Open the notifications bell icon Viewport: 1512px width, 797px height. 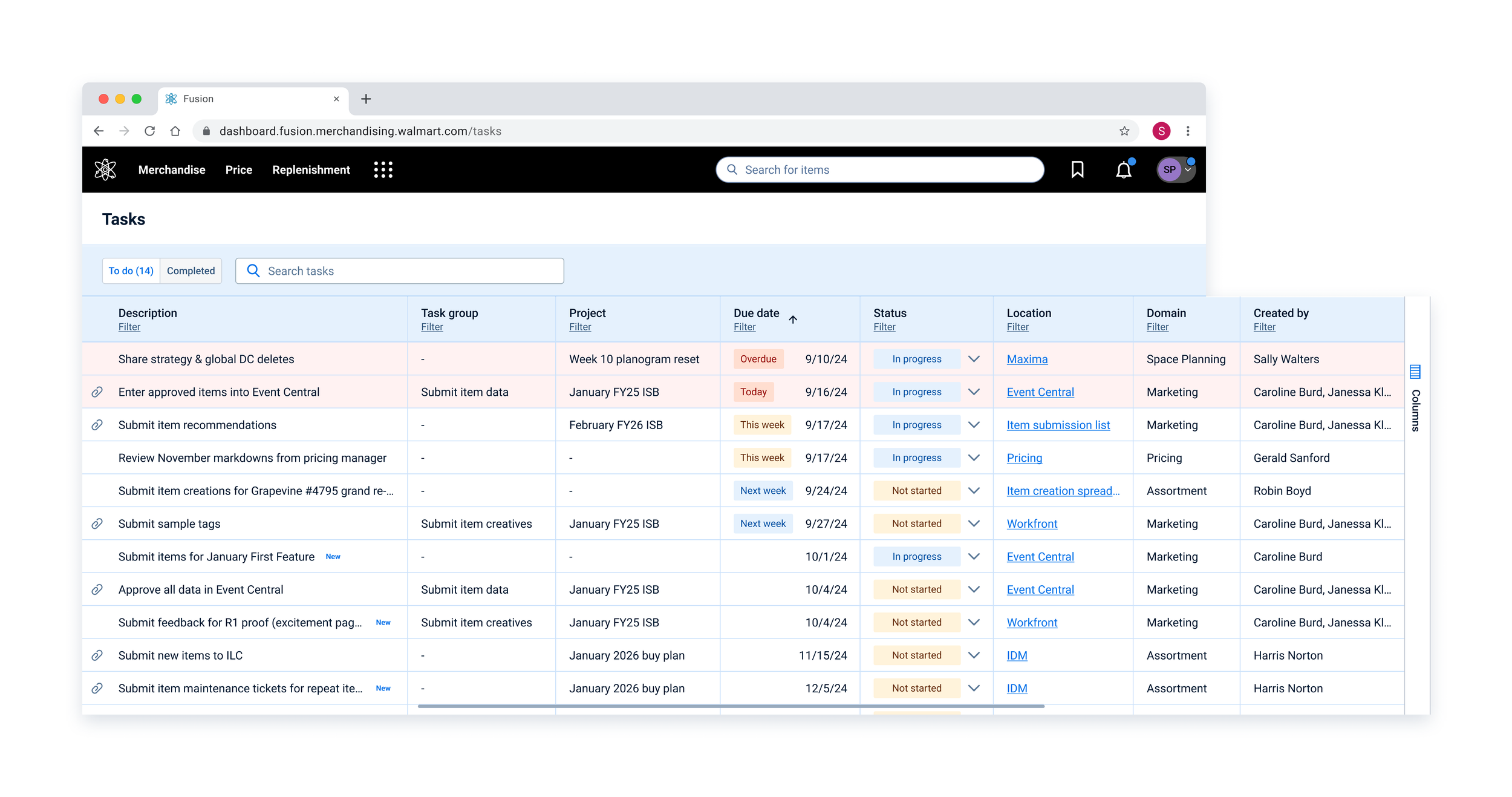1123,170
